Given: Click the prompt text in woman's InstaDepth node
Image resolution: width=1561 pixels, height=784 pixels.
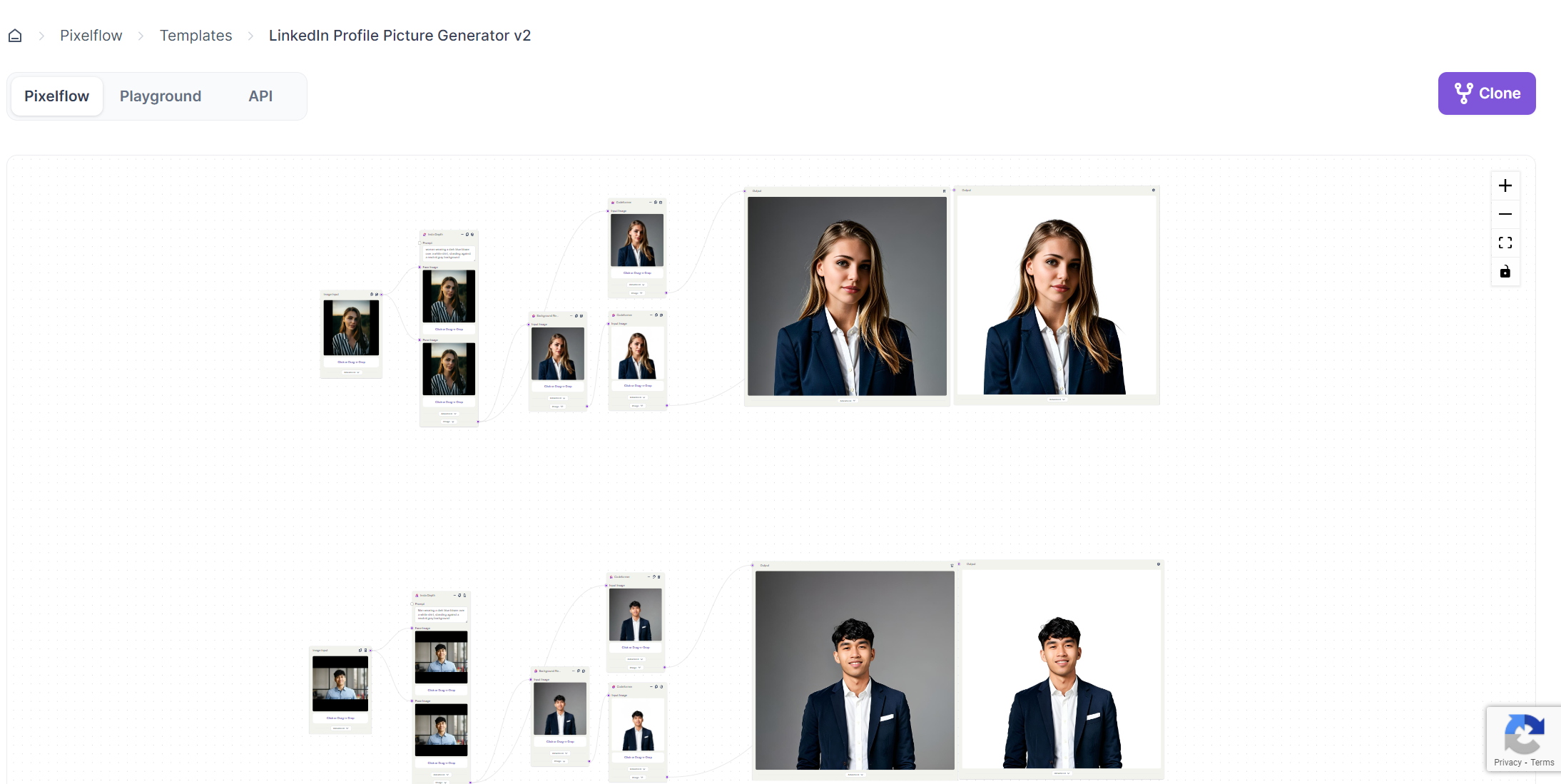Looking at the screenshot, I should pyautogui.click(x=448, y=253).
